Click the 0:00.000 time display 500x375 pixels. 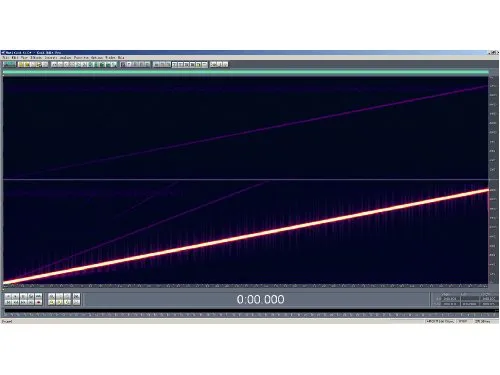point(260,299)
